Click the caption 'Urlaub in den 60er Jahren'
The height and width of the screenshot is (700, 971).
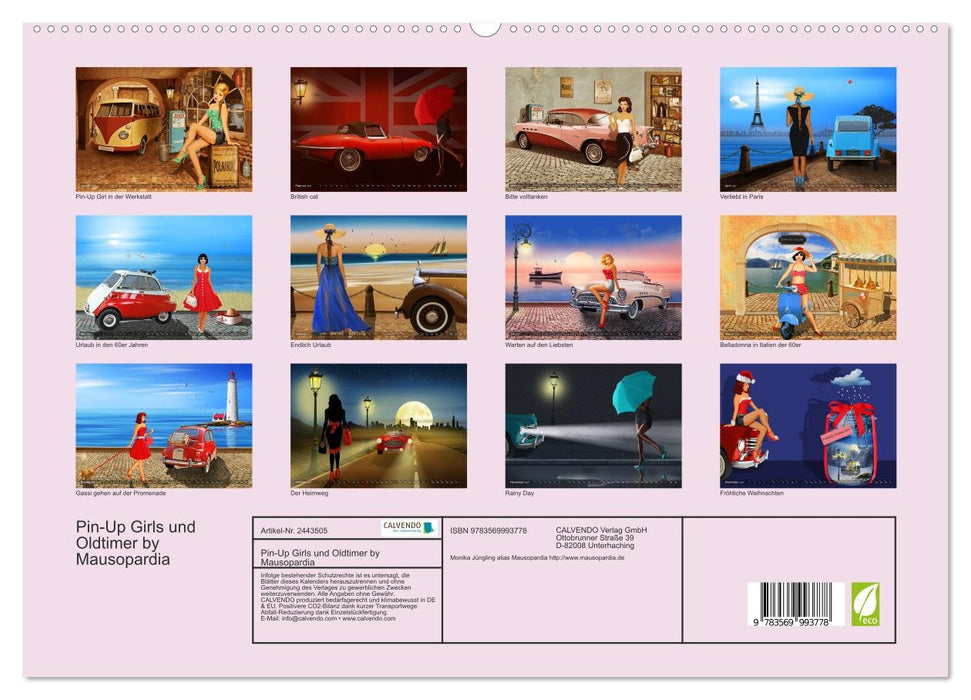pos(111,344)
